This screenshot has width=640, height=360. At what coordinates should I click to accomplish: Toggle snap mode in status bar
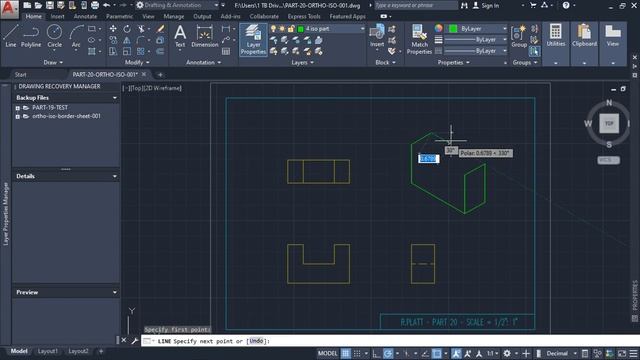point(357,353)
